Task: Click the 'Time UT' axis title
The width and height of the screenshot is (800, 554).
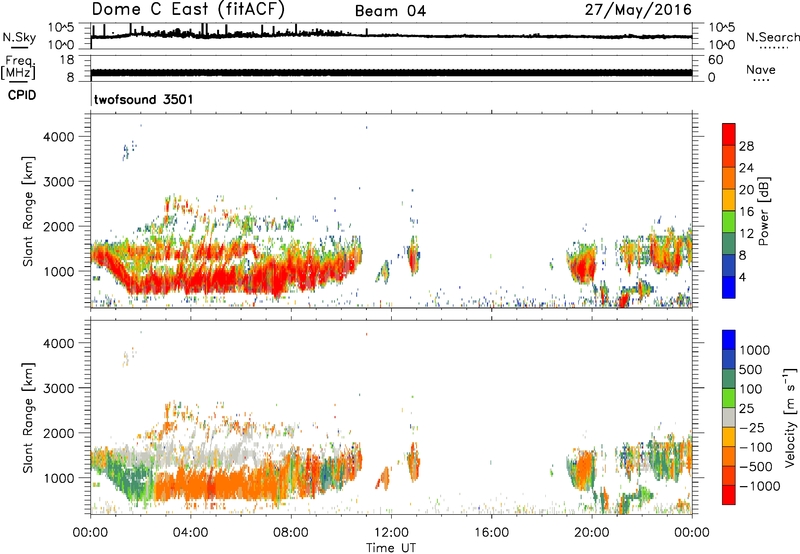Action: 391,548
